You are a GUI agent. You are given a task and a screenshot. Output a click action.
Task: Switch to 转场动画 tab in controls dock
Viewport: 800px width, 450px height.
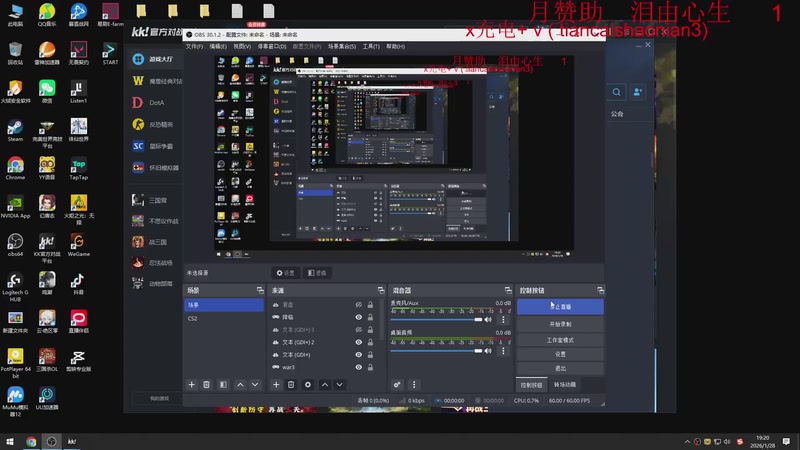point(565,385)
